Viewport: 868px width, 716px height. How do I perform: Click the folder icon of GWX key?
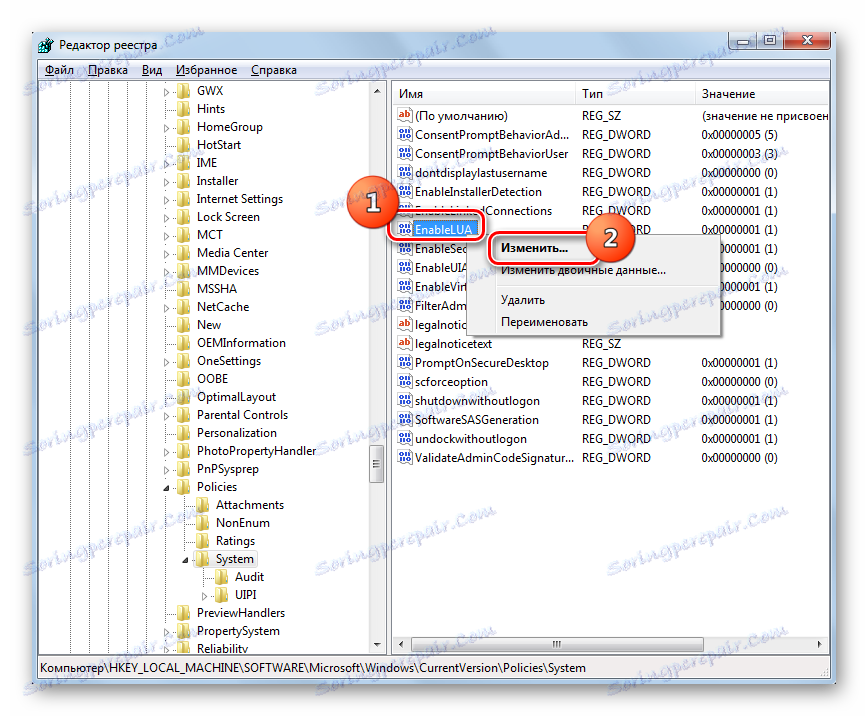coord(184,91)
